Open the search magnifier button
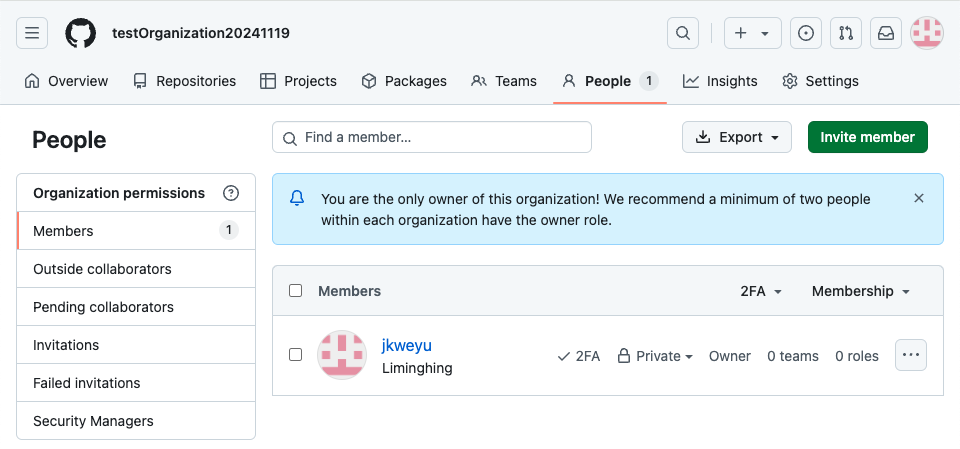960x449 pixels. [683, 33]
